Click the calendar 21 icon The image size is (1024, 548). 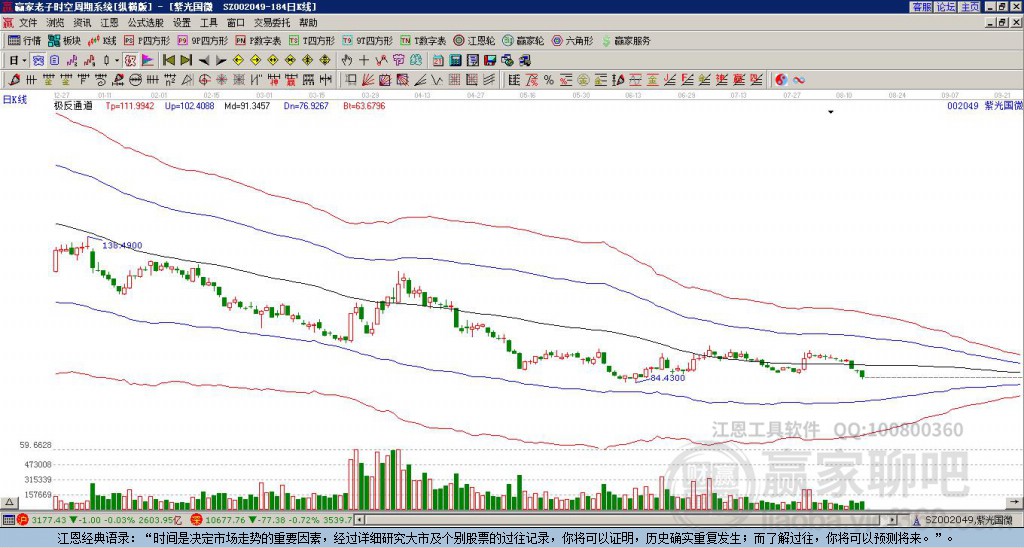tap(439, 61)
